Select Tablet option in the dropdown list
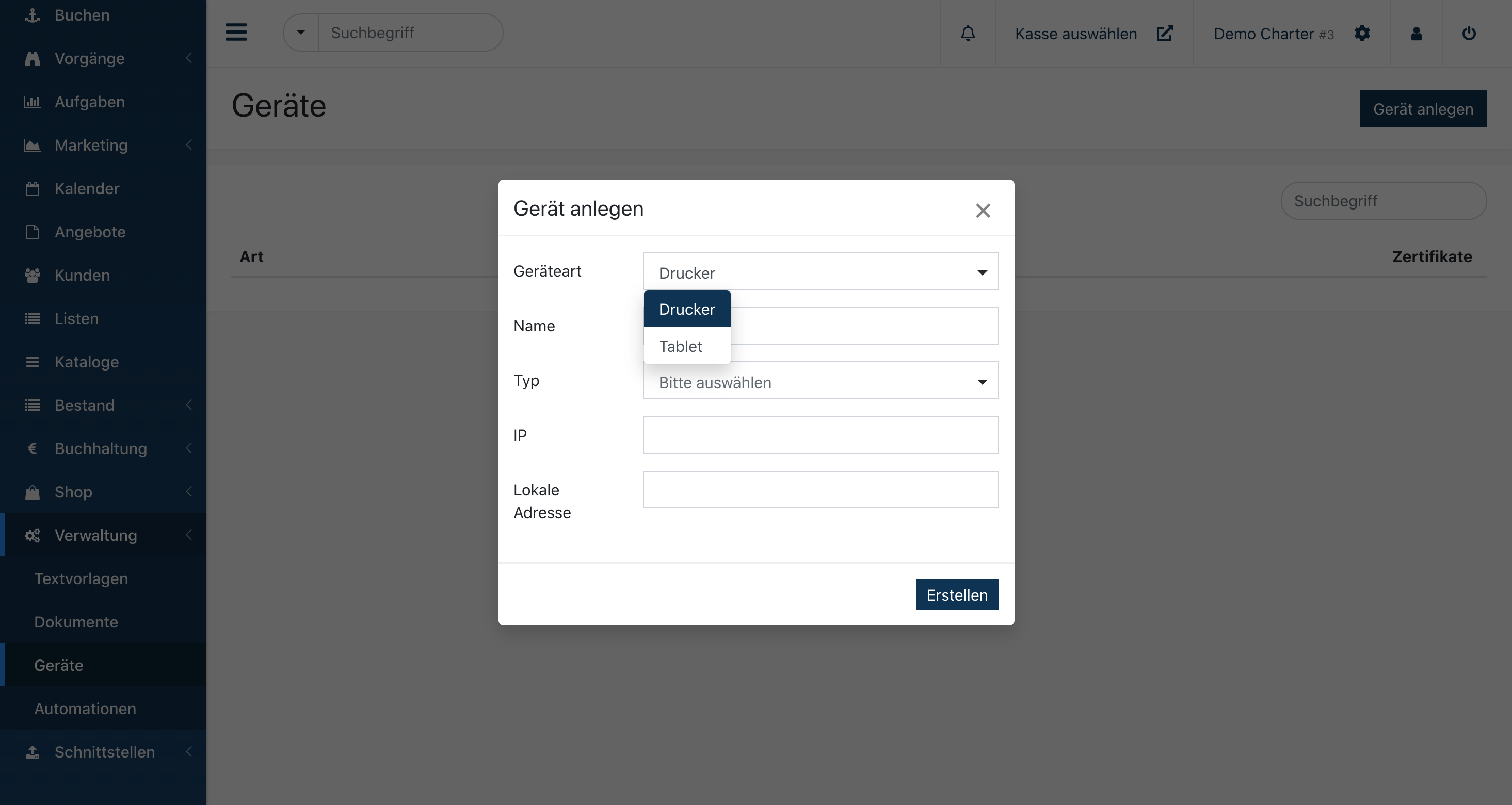The image size is (1512, 805). [687, 347]
